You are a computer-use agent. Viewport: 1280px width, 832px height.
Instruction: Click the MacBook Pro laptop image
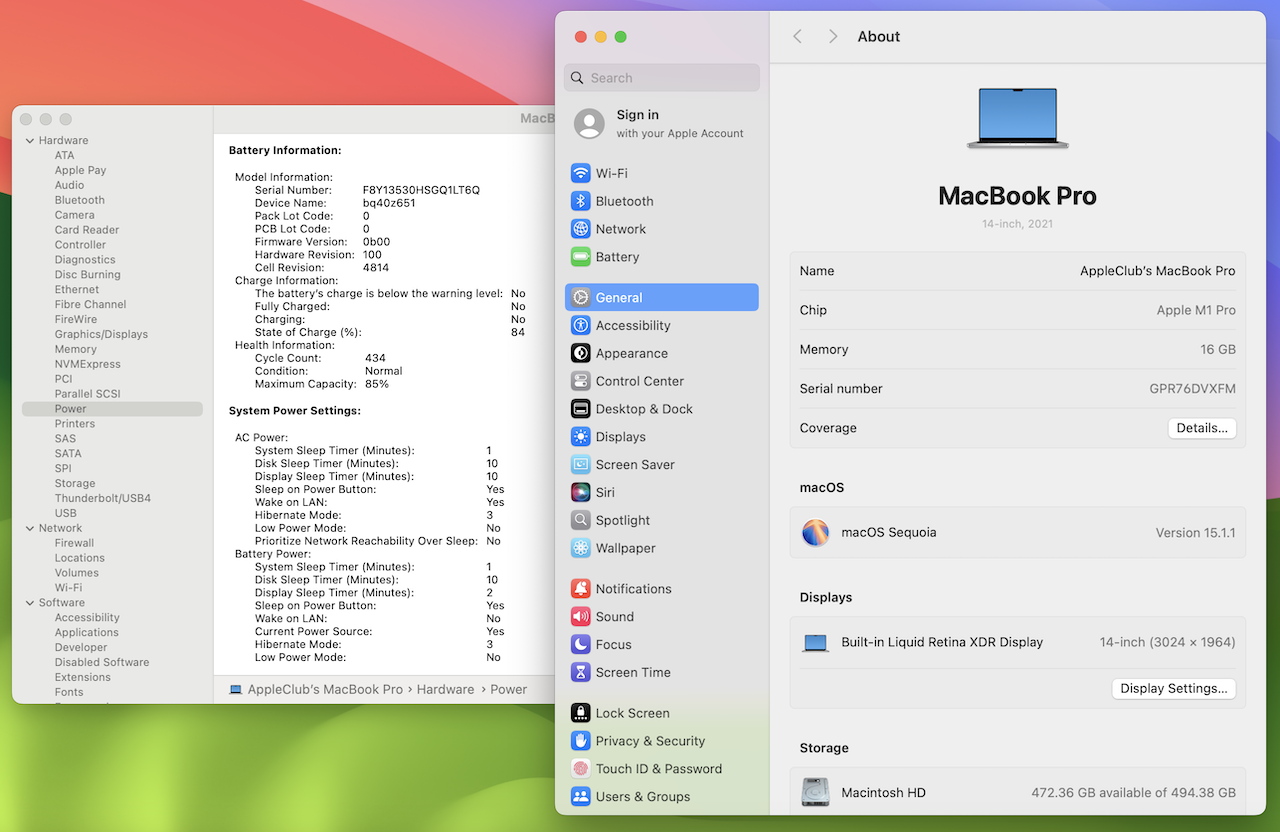(1018, 118)
